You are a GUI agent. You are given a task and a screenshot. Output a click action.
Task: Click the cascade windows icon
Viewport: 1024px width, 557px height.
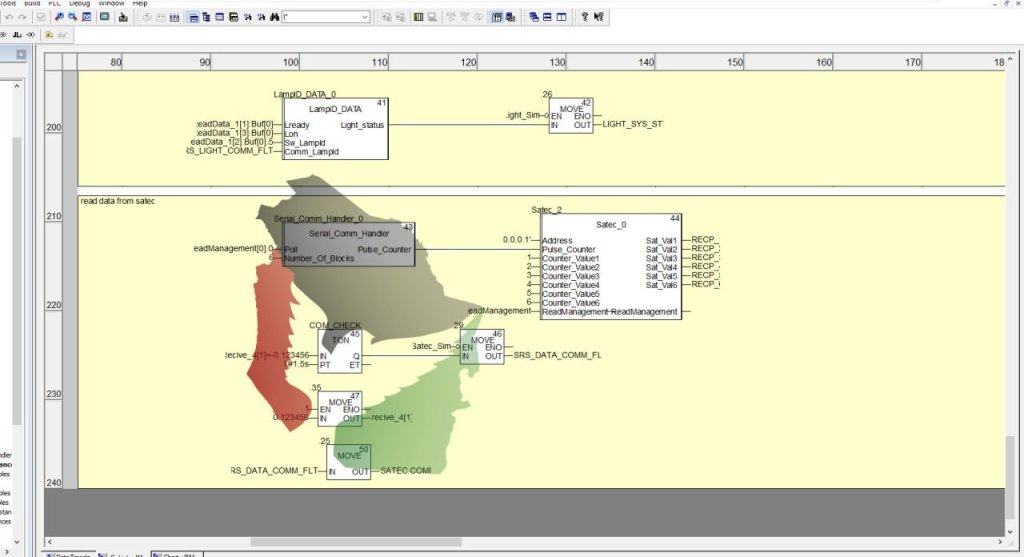tap(533, 17)
